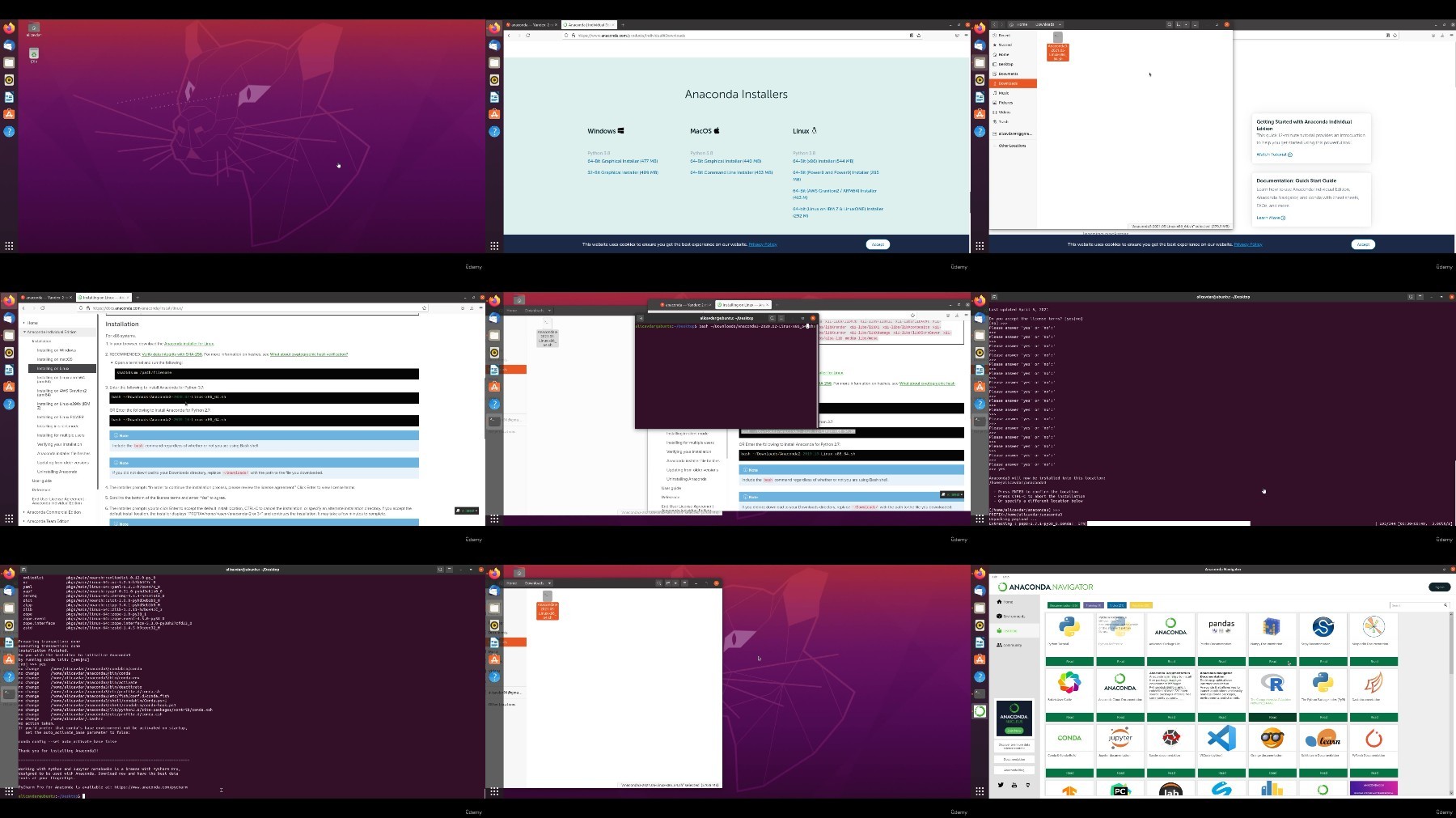The image size is (1456, 818).
Task: Click Twitter icon in Anaconda Navigator
Action: coord(1001,785)
